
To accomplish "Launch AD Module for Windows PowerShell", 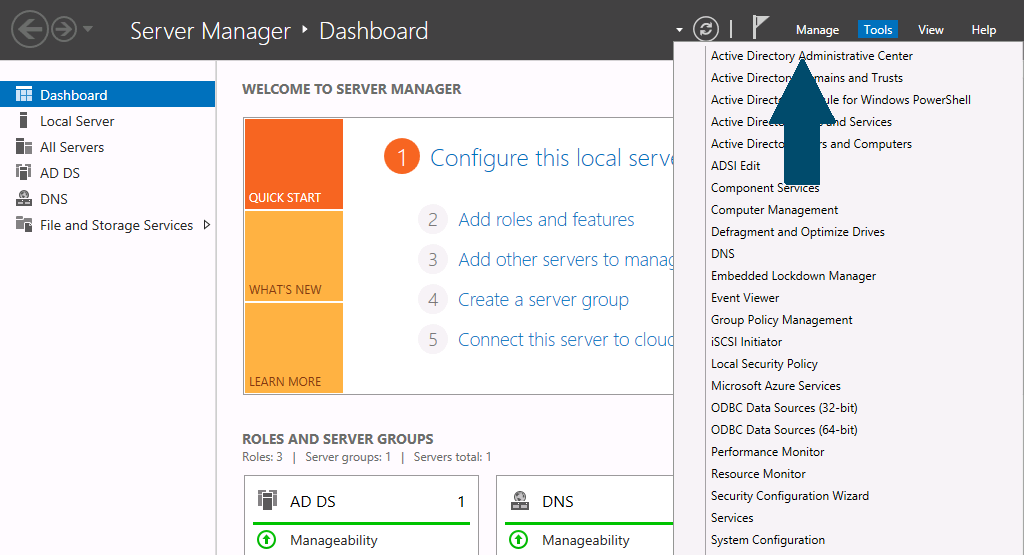I will (x=841, y=100).
